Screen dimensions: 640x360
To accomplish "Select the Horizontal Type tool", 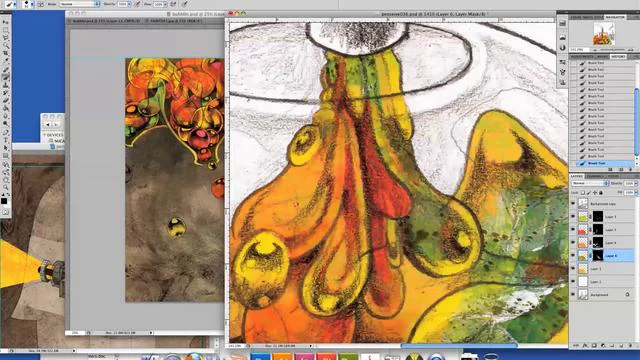I will [x=5, y=140].
